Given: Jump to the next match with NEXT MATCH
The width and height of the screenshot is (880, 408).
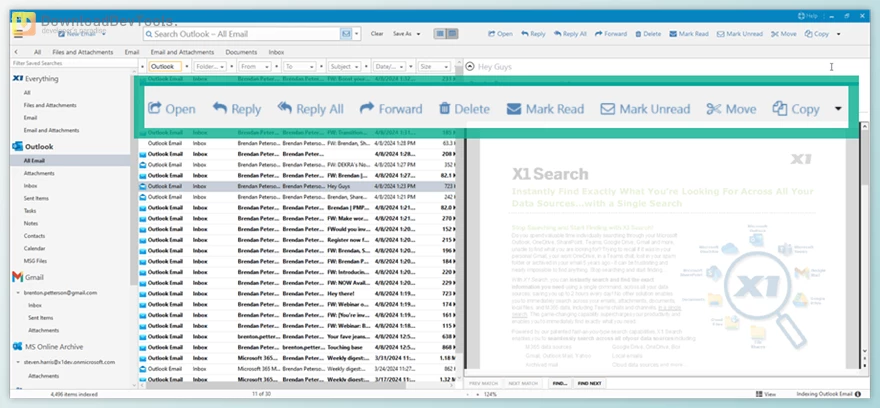Looking at the screenshot, I should [x=522, y=383].
